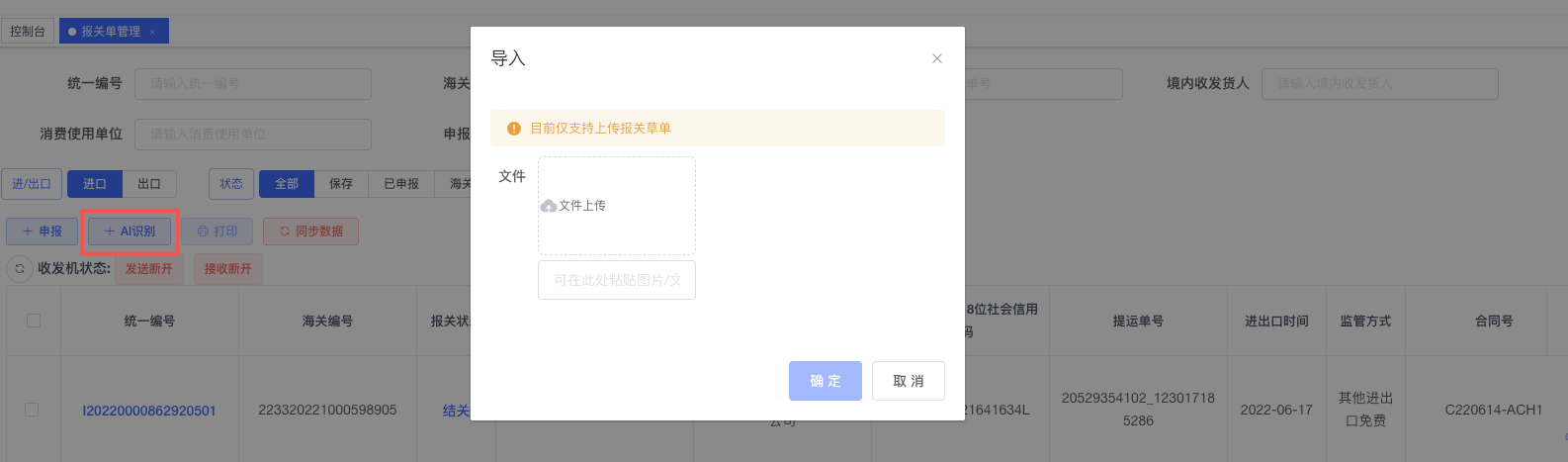1568x462 pixels.
Task: Click the 打印 printer button
Action: (218, 231)
